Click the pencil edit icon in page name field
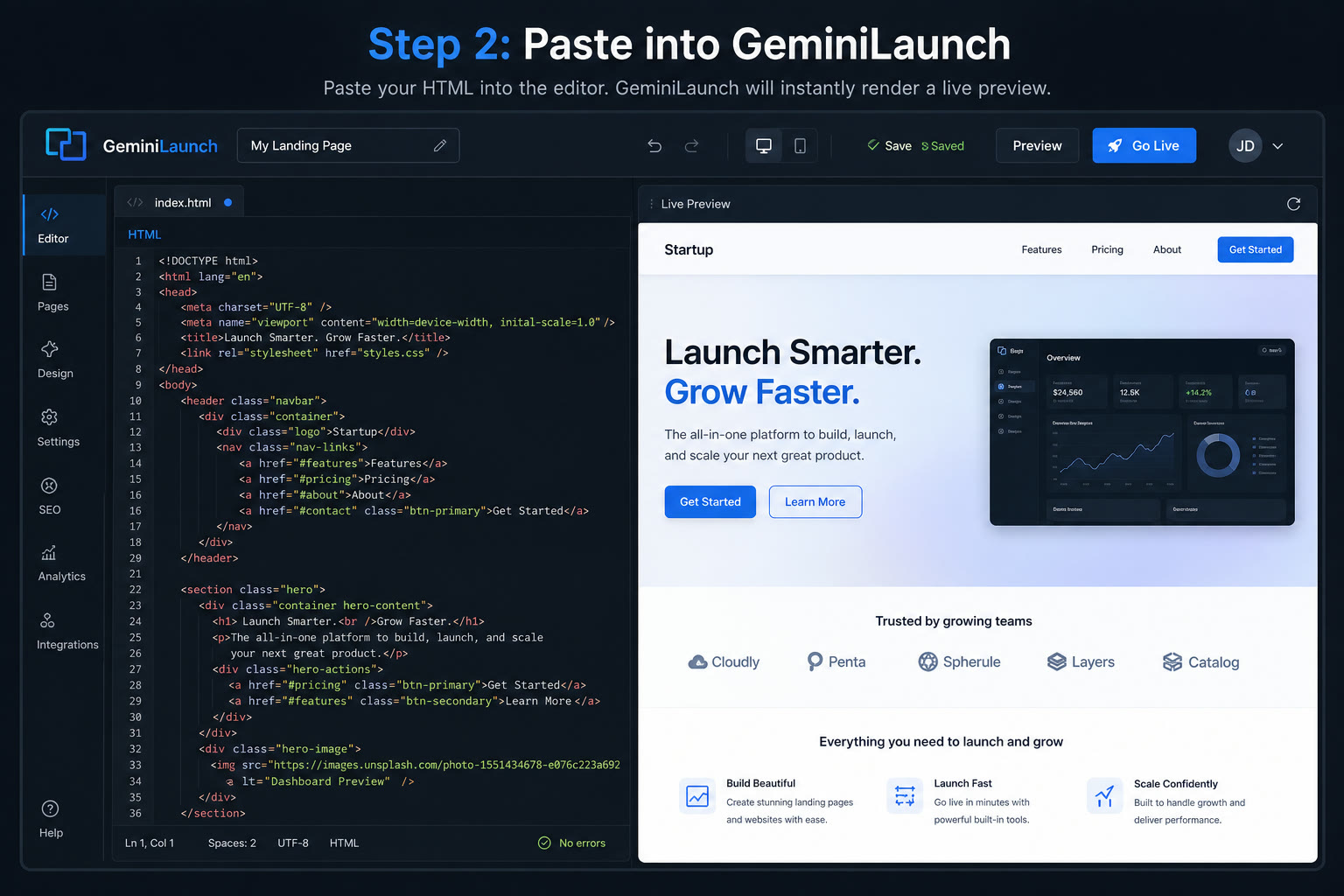The image size is (1344, 896). [x=440, y=145]
